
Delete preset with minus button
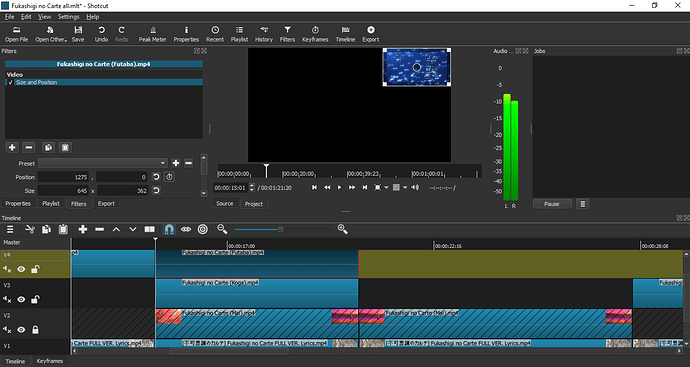(x=188, y=163)
